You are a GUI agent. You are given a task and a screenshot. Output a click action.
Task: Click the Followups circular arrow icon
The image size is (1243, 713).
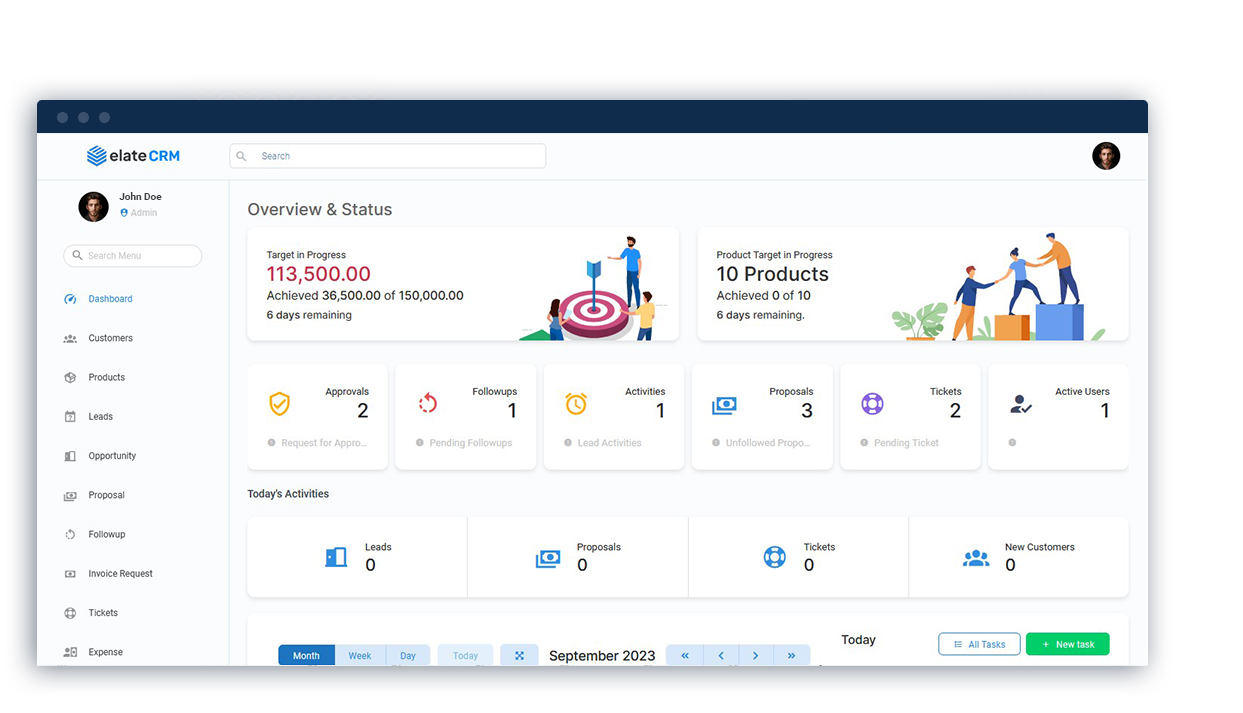click(x=428, y=404)
